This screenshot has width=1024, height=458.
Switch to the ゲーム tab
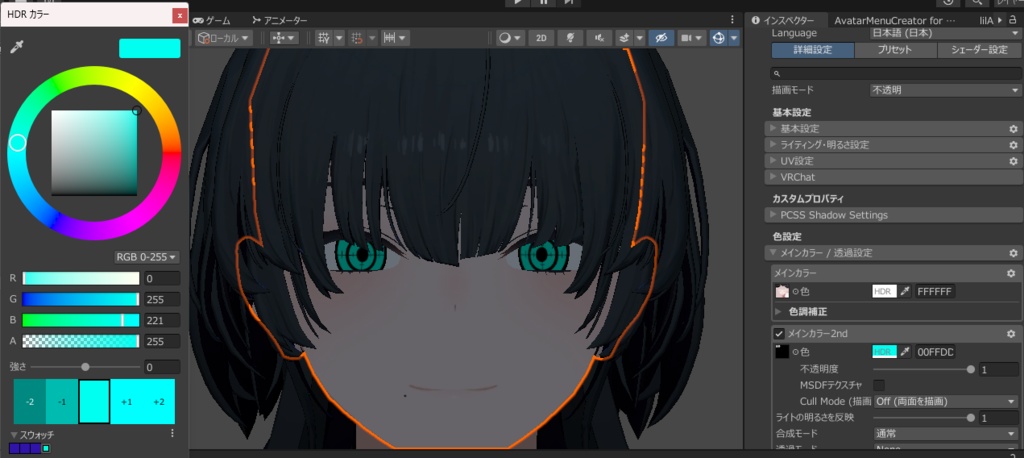[x=211, y=20]
